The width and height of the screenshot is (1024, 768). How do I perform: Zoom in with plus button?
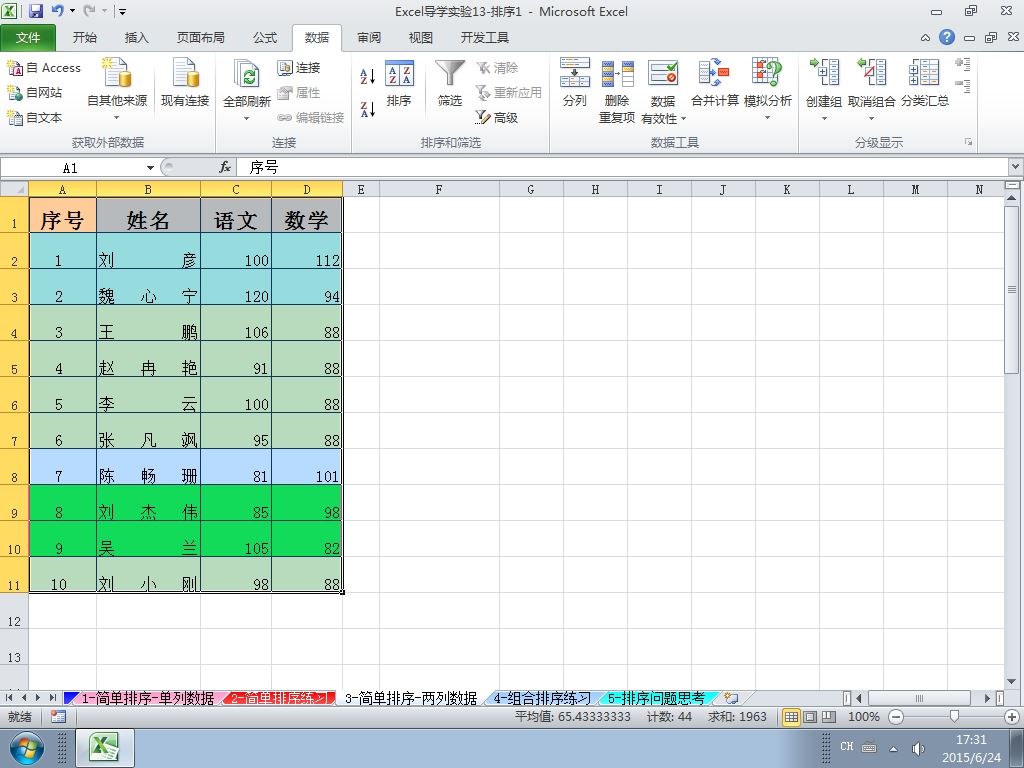(x=1012, y=716)
